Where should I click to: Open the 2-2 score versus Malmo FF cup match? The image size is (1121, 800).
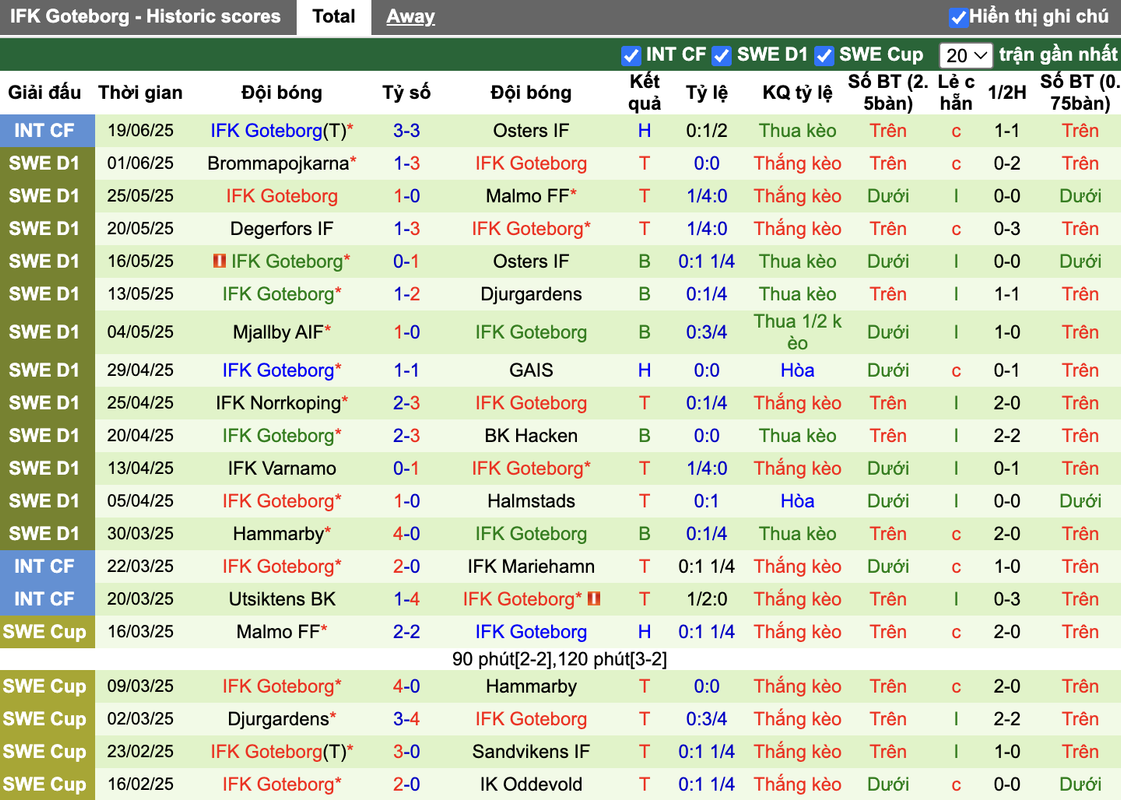[406, 632]
